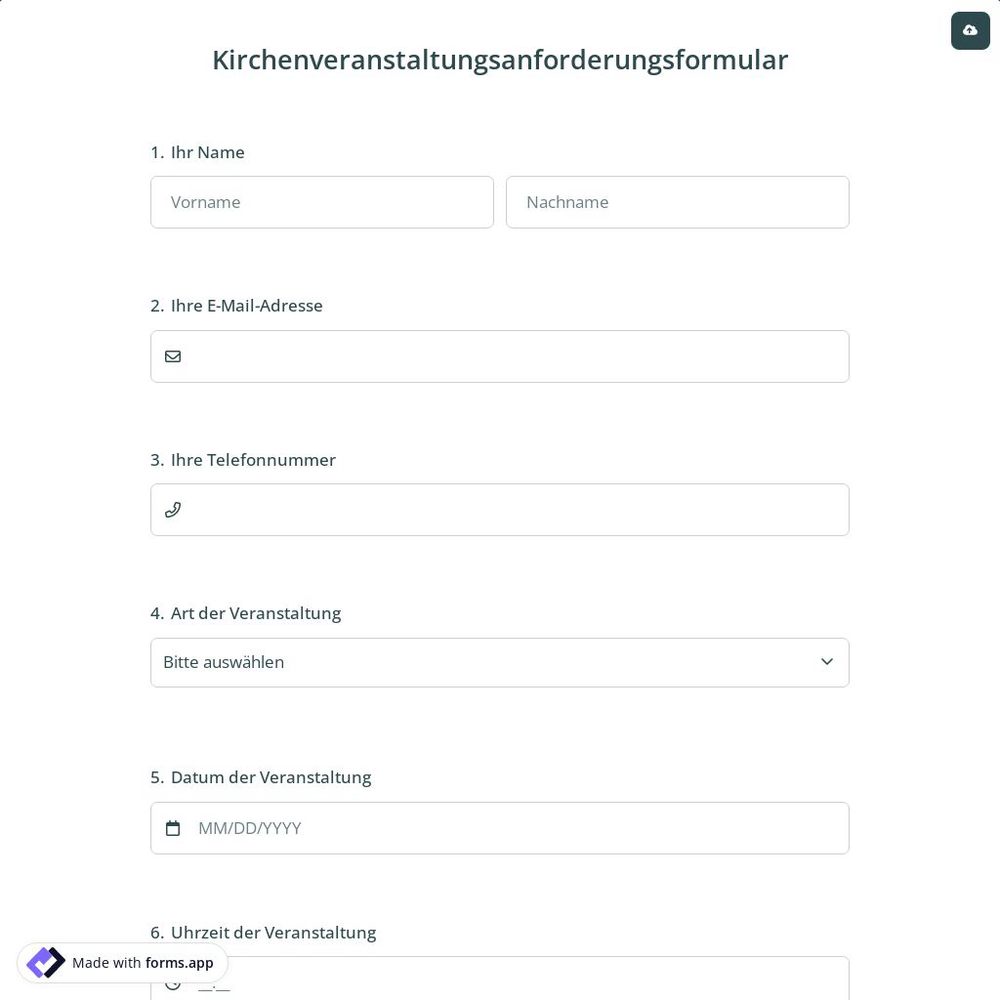This screenshot has width=1000, height=1000.
Task: Select the Telefonnummer input field
Action: (500, 509)
